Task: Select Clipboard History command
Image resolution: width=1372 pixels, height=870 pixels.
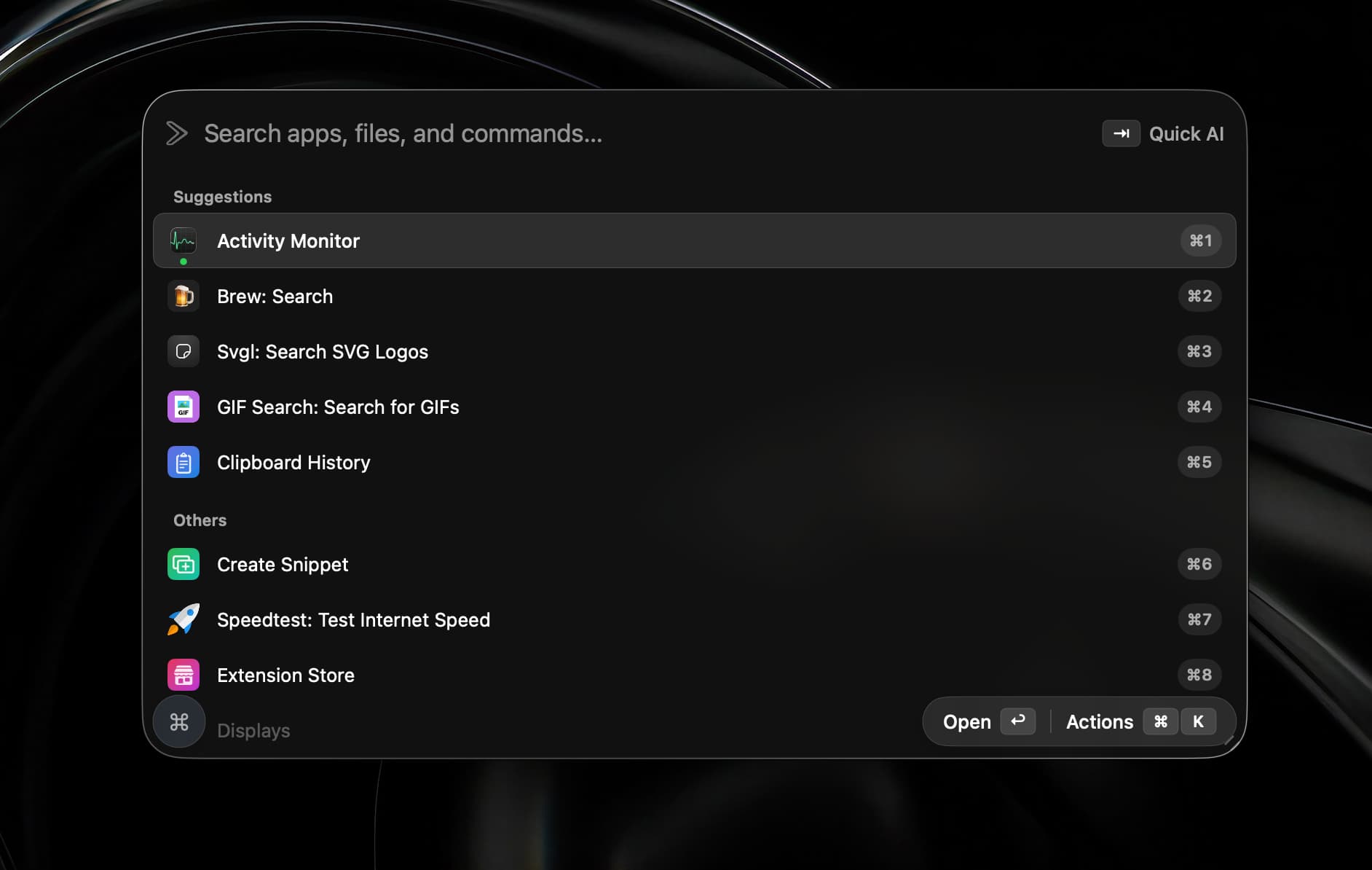Action: coord(695,462)
